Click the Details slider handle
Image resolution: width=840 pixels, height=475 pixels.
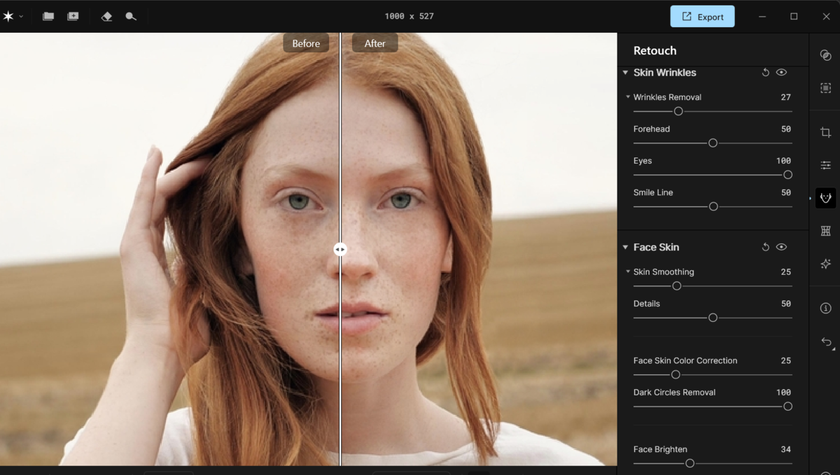712,318
